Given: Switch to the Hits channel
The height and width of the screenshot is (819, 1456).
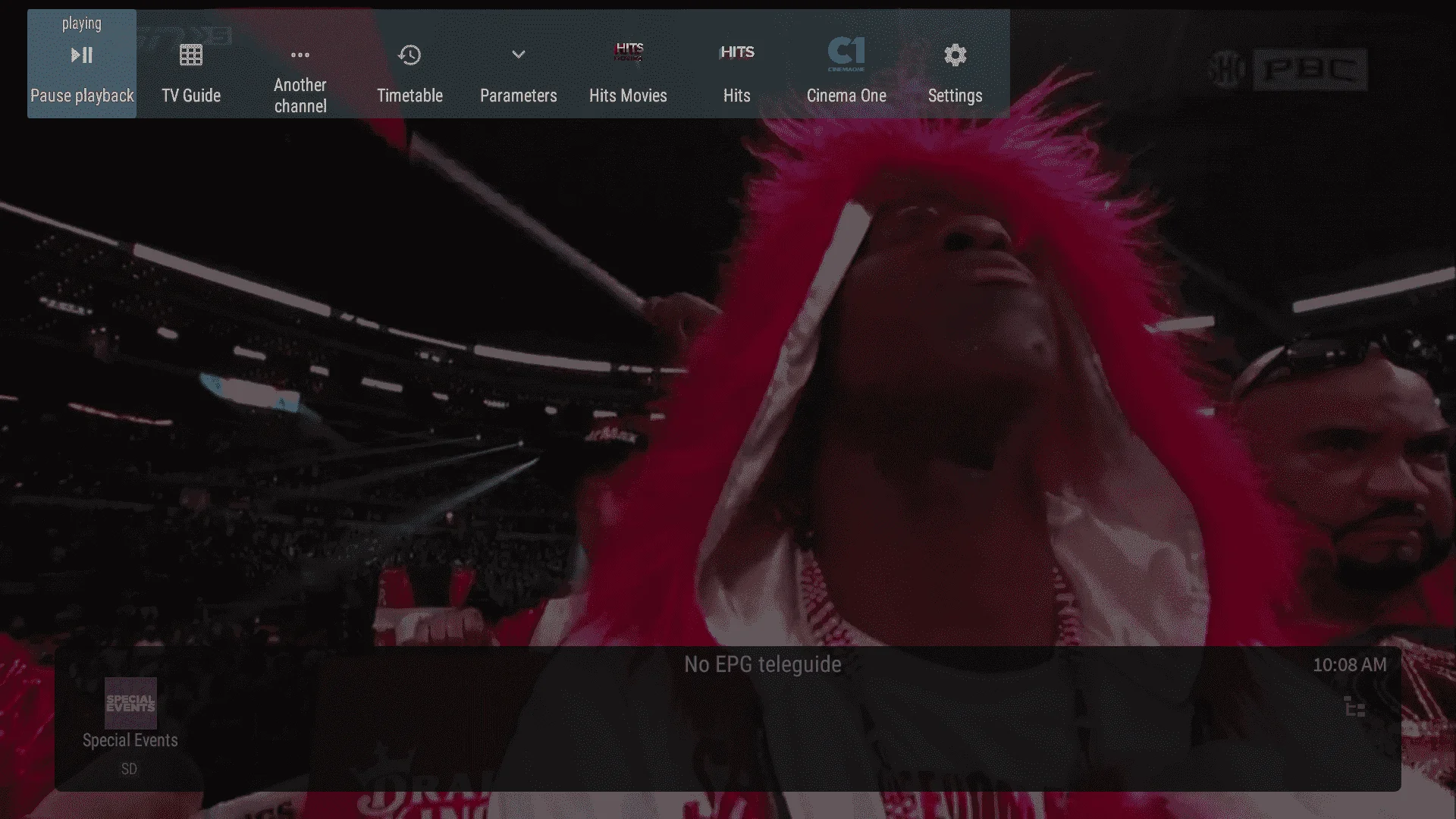Looking at the screenshot, I should 737,64.
